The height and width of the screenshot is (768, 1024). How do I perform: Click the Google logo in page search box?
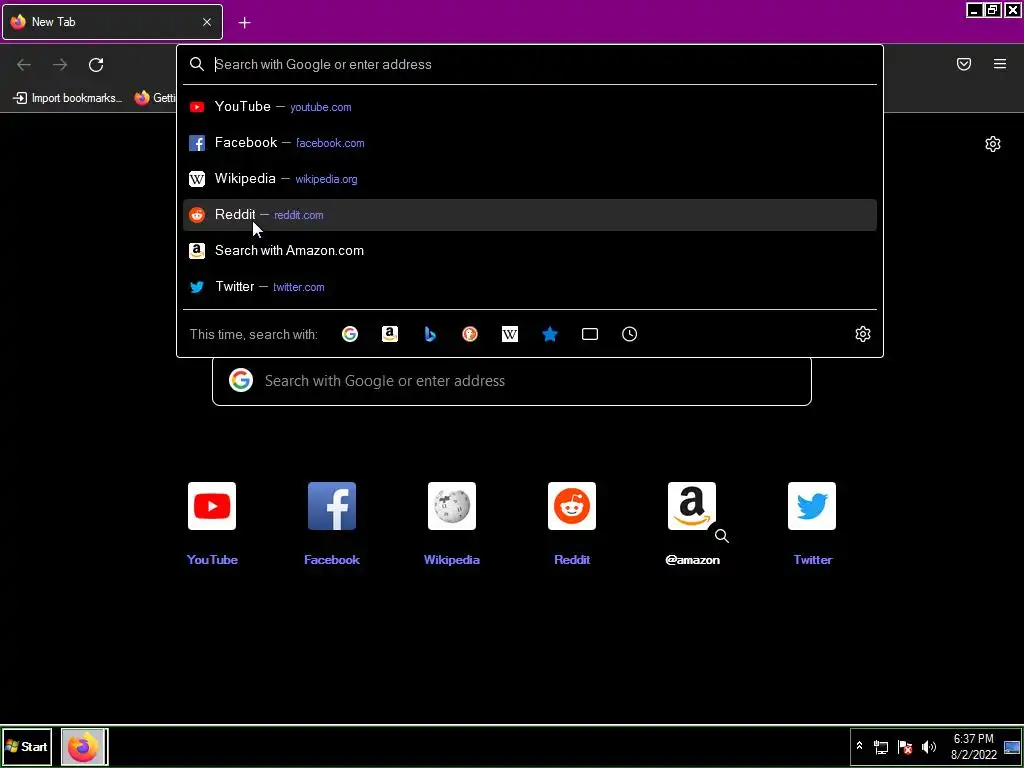click(241, 380)
